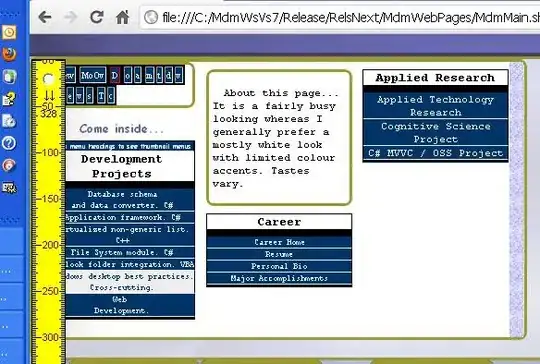Click the small 'm' thumbnail button
The image size is (540, 364).
click(x=149, y=75)
